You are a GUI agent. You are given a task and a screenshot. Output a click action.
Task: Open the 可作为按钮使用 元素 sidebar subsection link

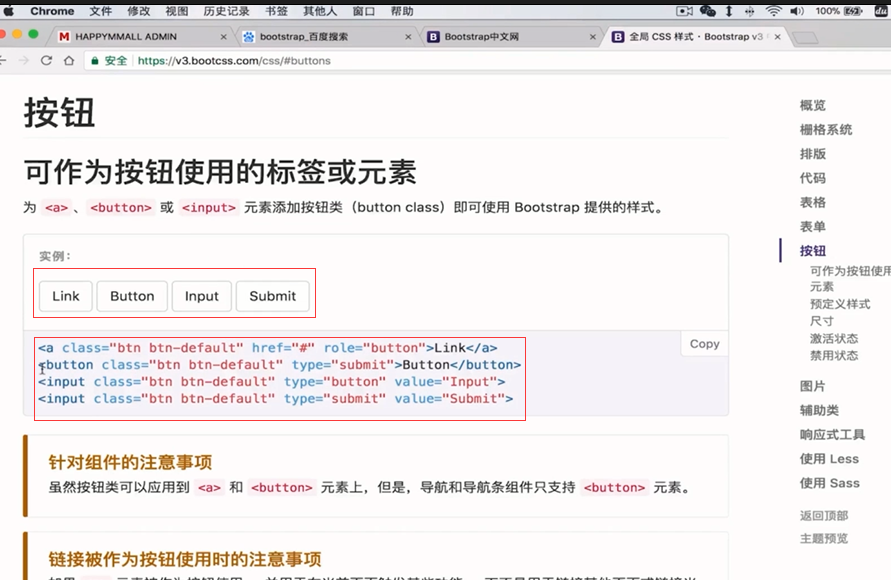pos(850,278)
